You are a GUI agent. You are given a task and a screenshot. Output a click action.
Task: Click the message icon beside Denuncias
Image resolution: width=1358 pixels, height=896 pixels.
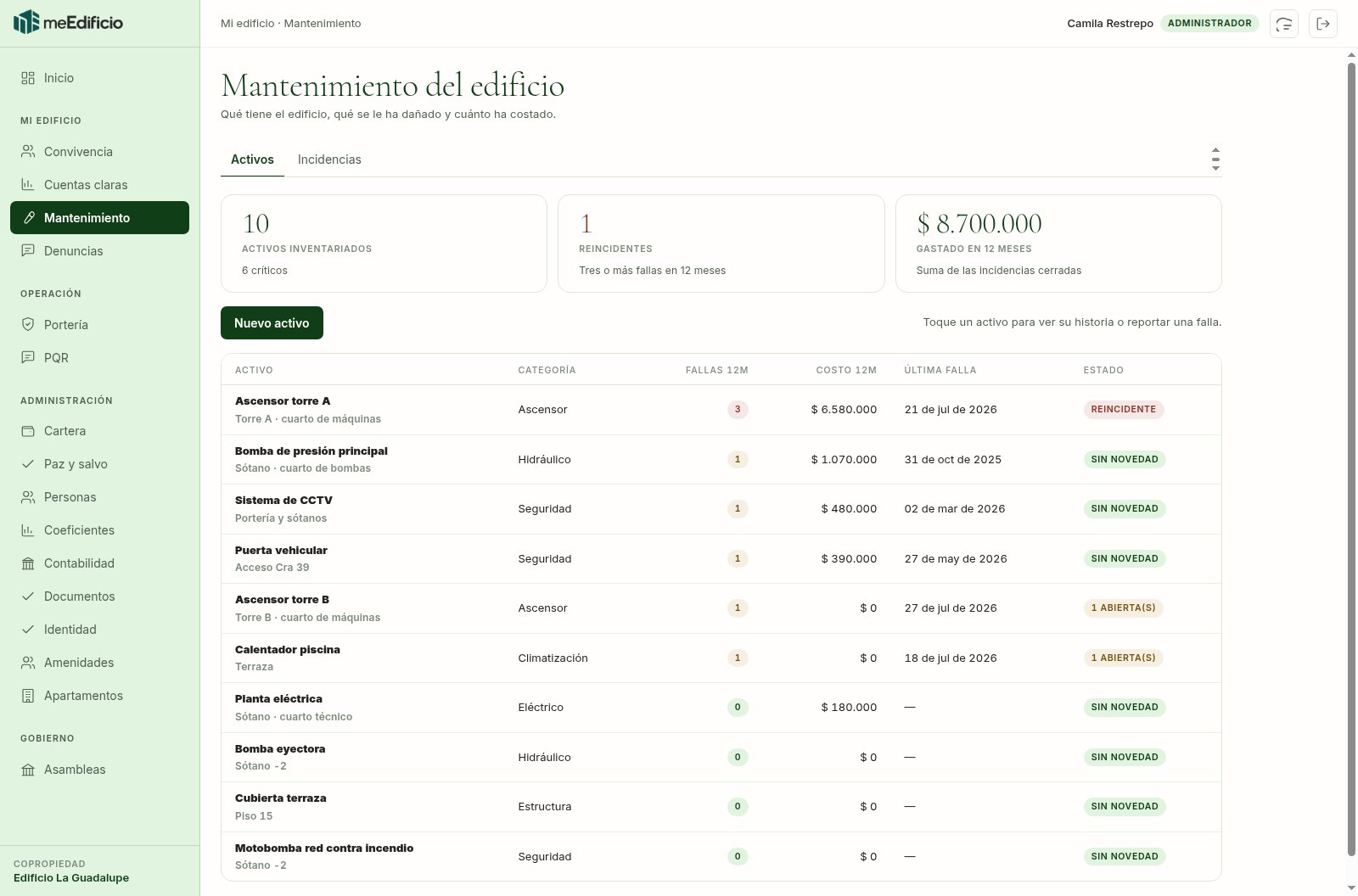click(28, 251)
